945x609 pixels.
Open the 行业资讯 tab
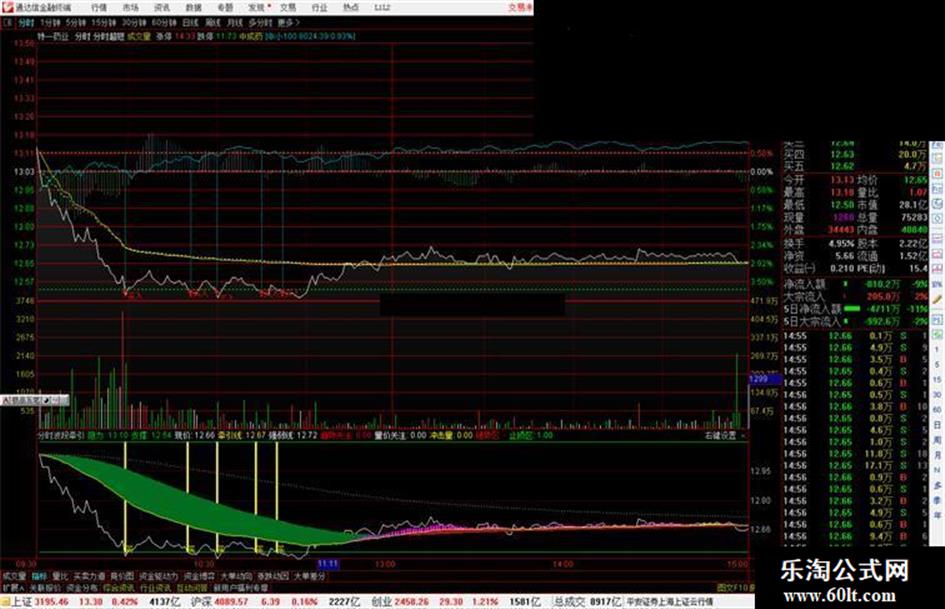[x=155, y=587]
